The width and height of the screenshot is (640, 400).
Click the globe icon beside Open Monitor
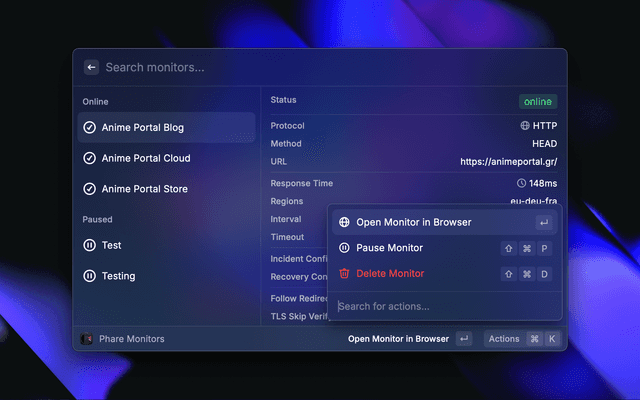point(344,222)
